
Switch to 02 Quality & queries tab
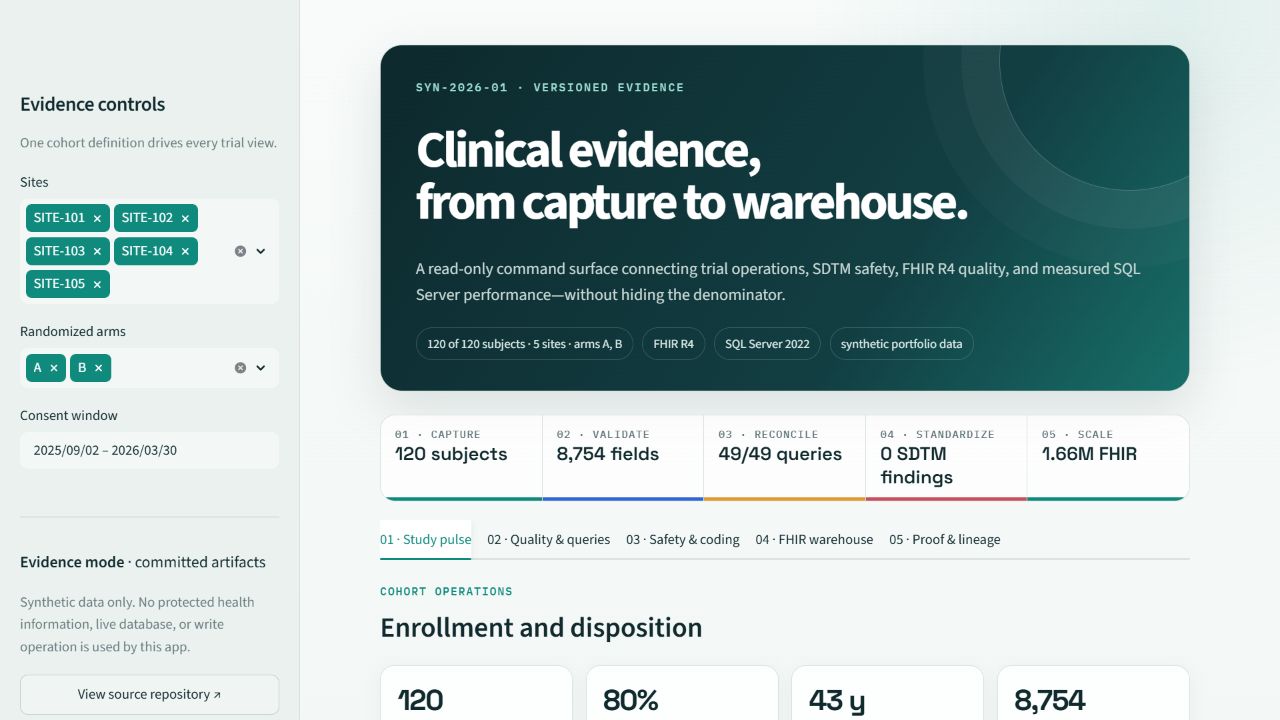click(548, 539)
